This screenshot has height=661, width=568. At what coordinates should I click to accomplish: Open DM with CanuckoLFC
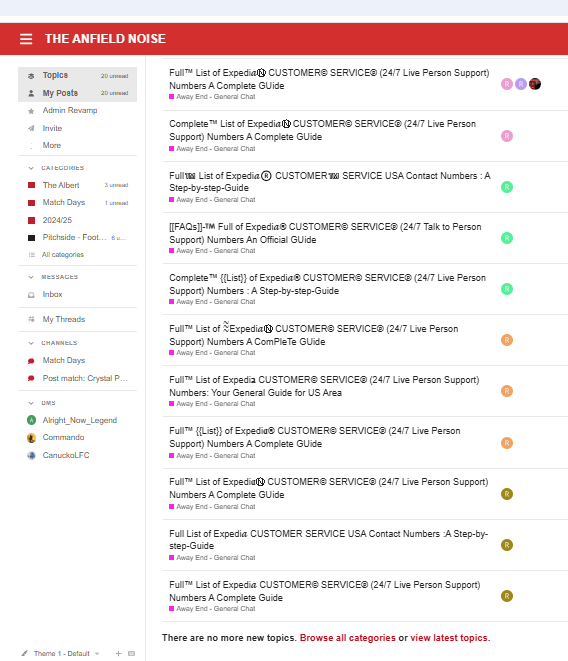(66, 455)
